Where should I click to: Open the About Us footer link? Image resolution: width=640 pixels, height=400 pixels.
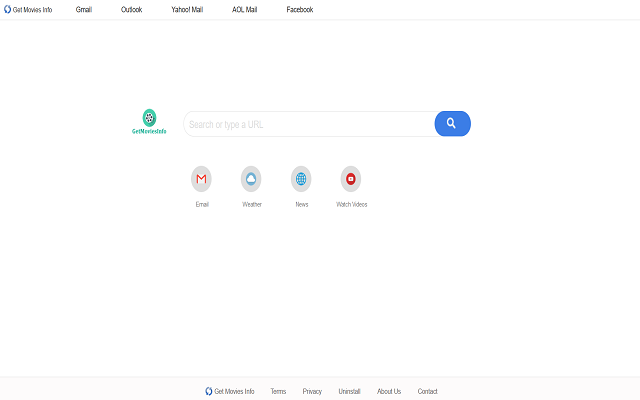pyautogui.click(x=389, y=391)
